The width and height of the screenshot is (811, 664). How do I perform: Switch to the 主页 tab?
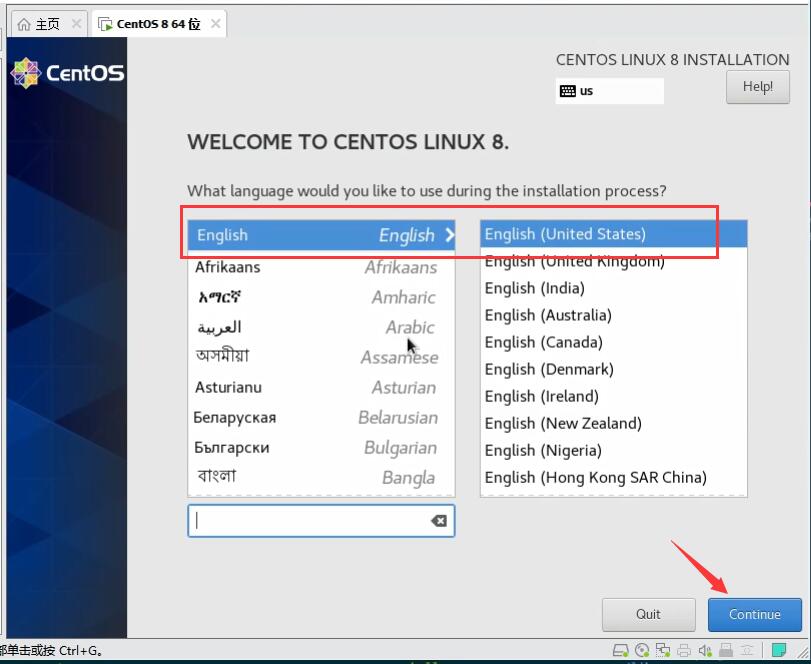49,24
